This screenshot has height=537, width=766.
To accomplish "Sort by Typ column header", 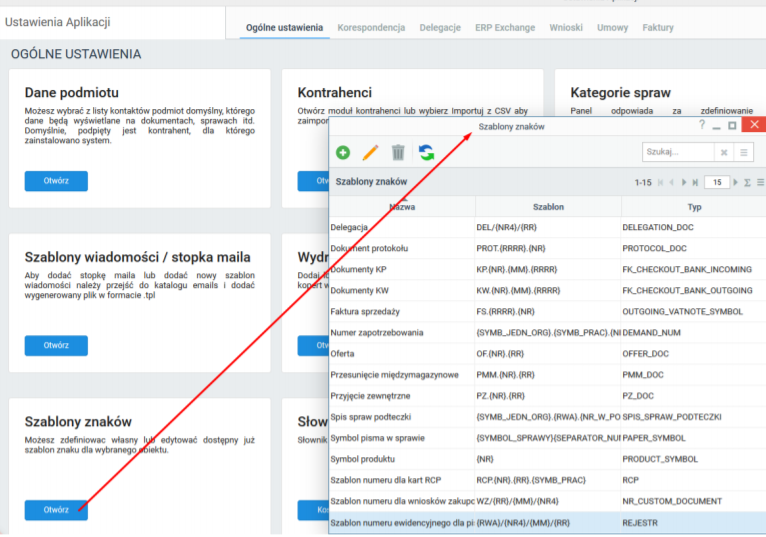I will 694,207.
